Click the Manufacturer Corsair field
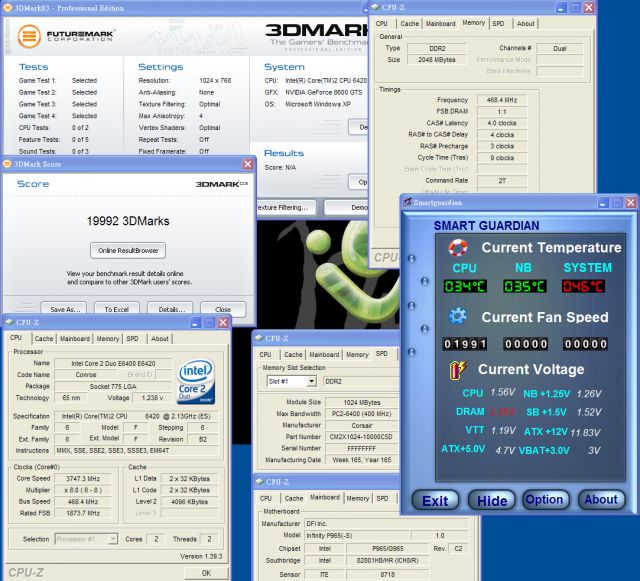Screen dimensions: 640x581 (362, 425)
